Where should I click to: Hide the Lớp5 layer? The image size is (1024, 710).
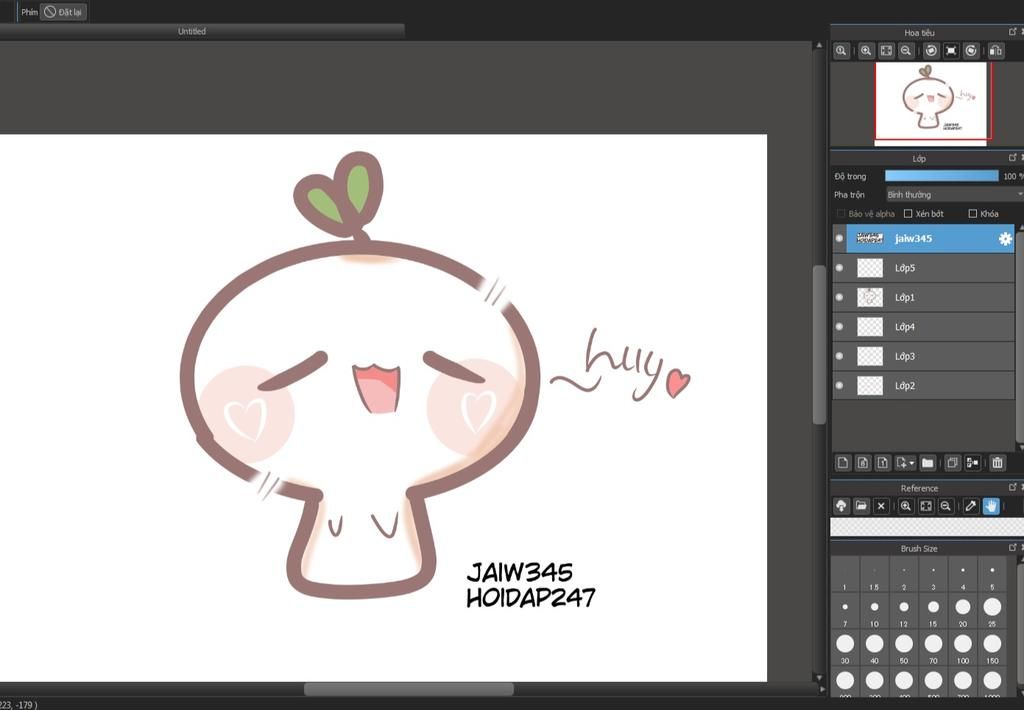click(x=839, y=268)
